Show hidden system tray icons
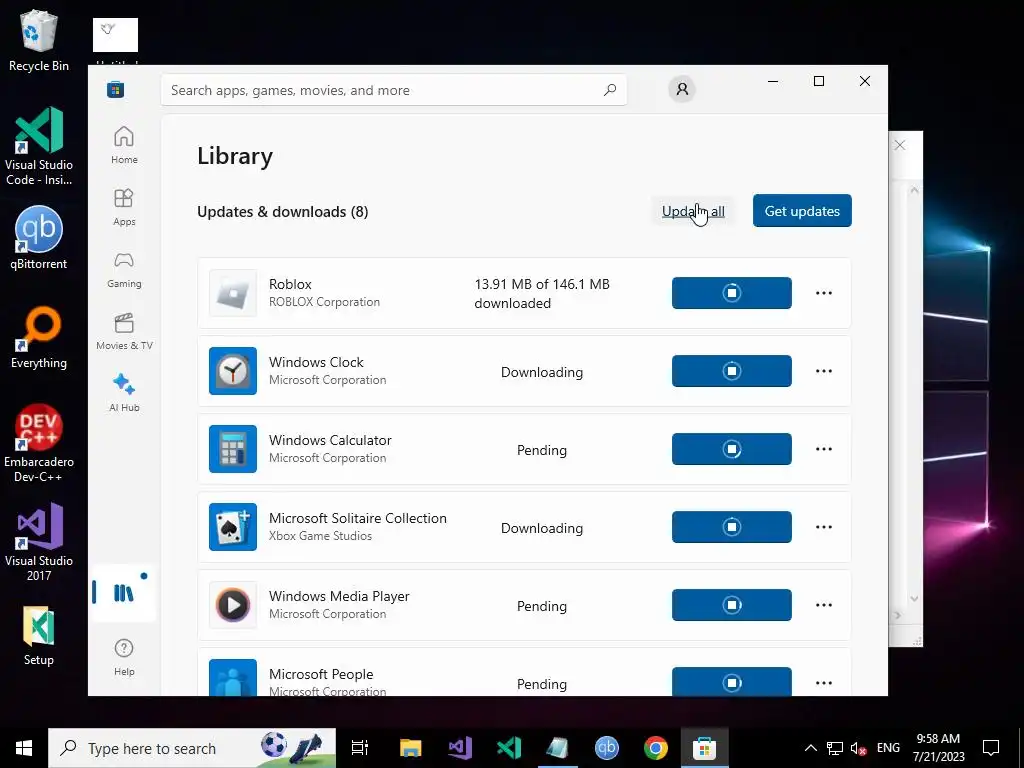 coord(810,748)
